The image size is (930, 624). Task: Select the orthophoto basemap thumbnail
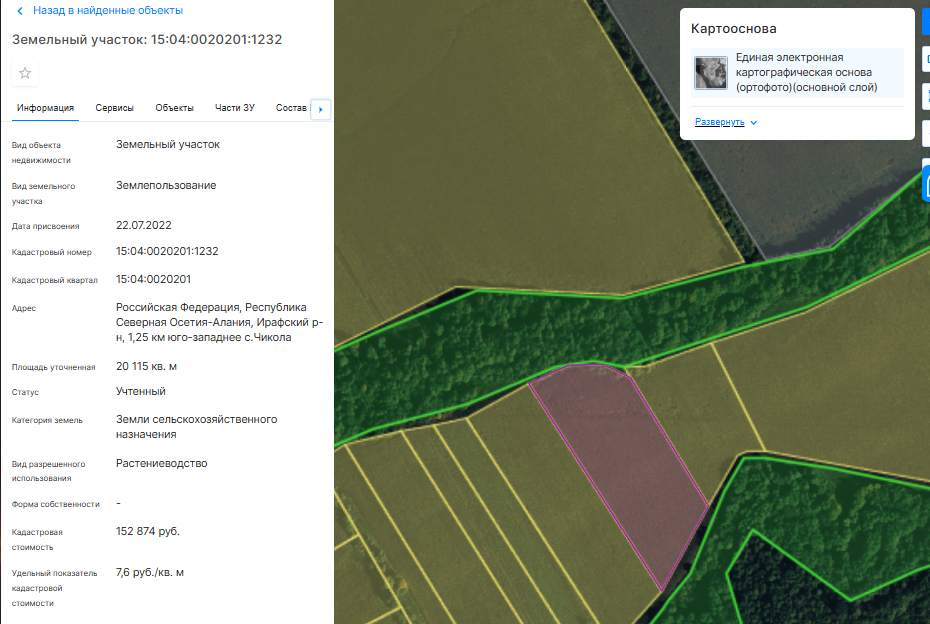click(x=711, y=72)
